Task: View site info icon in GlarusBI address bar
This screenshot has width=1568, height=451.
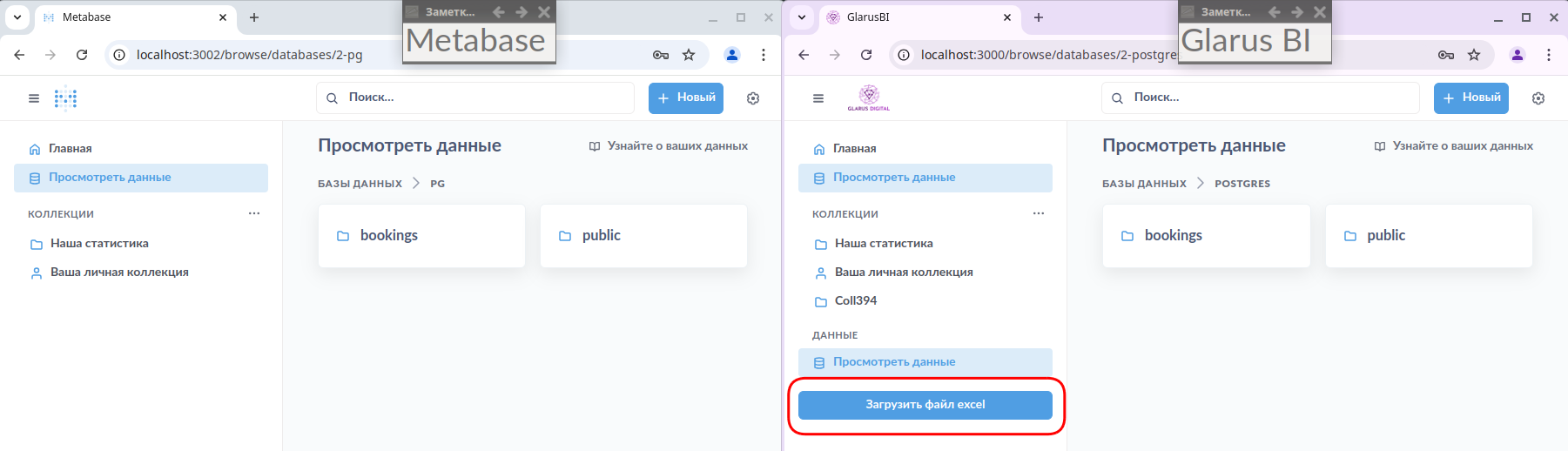Action: (x=905, y=55)
